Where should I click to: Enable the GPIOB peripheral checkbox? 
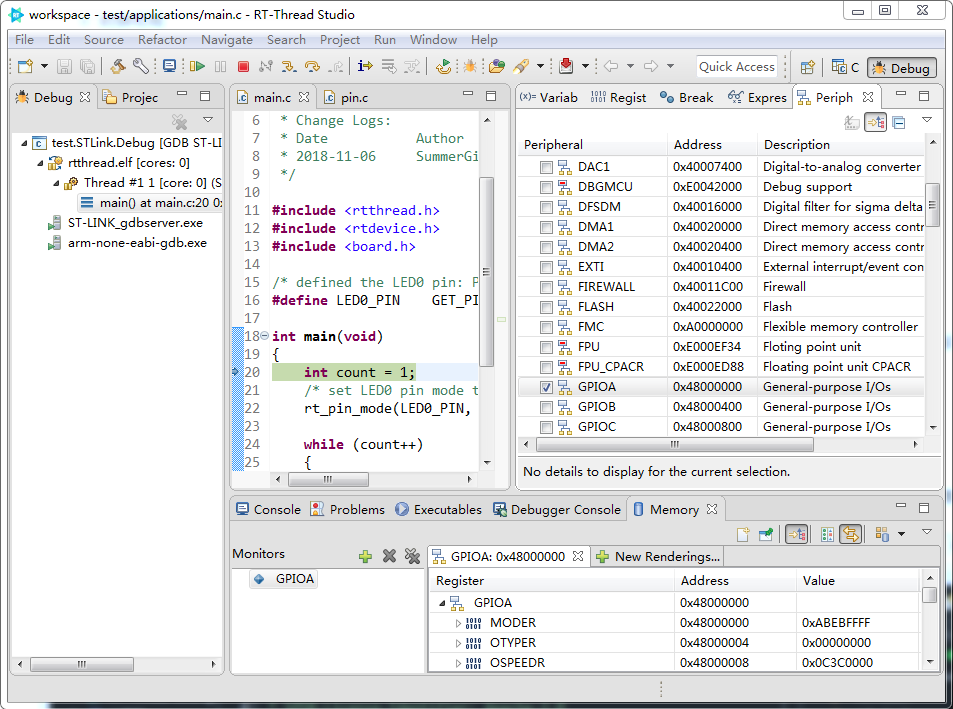click(546, 408)
